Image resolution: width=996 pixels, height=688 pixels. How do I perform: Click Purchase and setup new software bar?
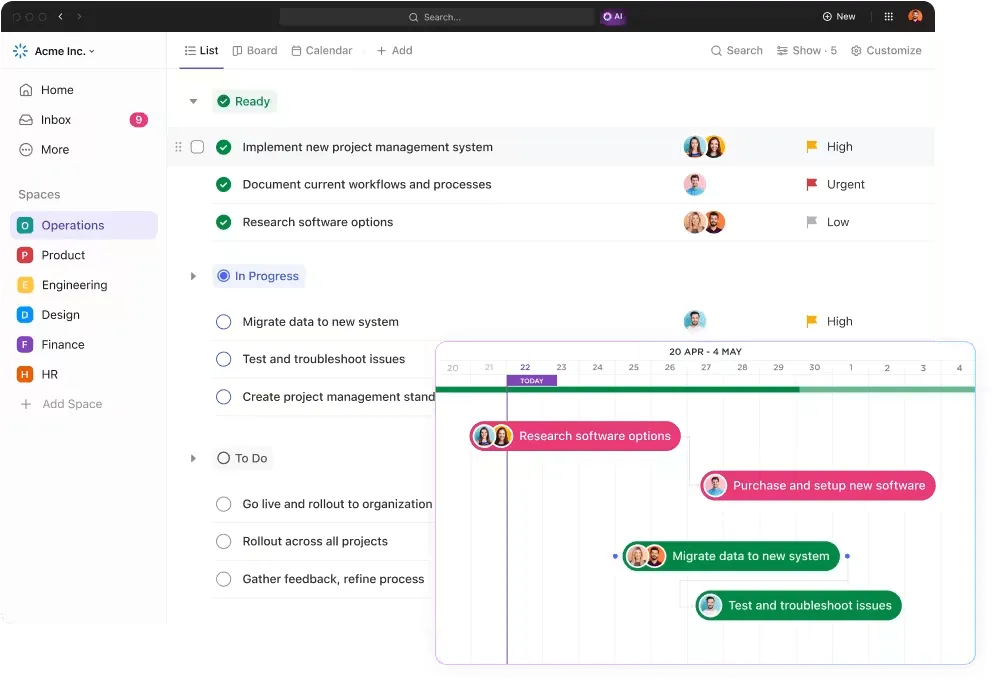coord(818,486)
